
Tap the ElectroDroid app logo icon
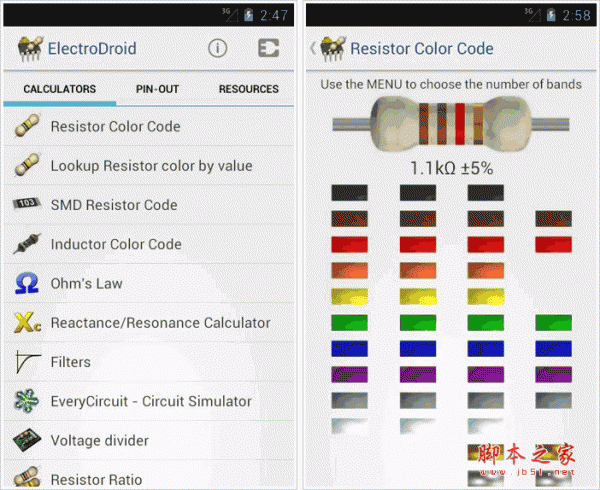[30, 49]
